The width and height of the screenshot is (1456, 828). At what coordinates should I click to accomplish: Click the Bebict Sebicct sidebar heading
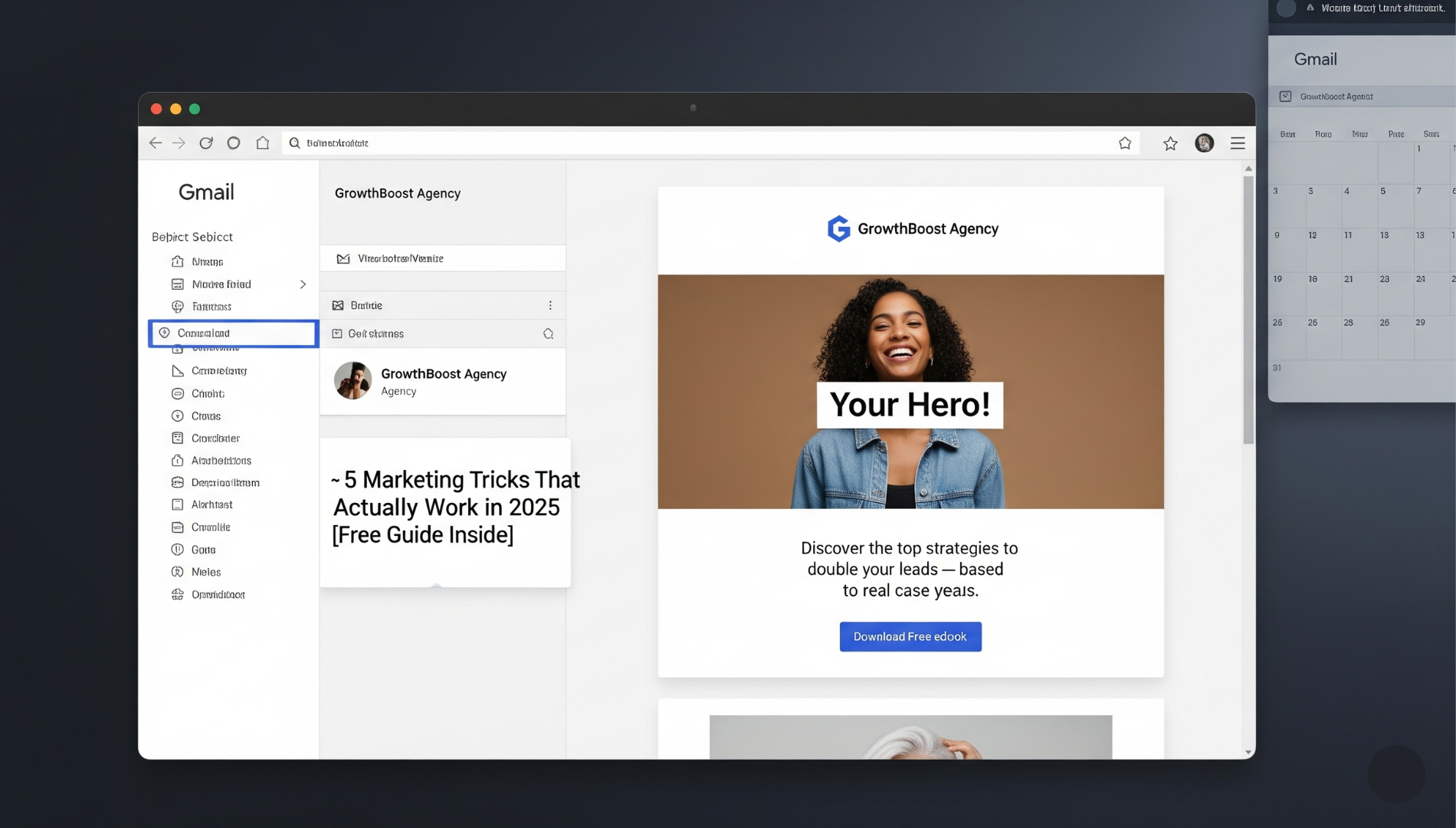pos(192,237)
